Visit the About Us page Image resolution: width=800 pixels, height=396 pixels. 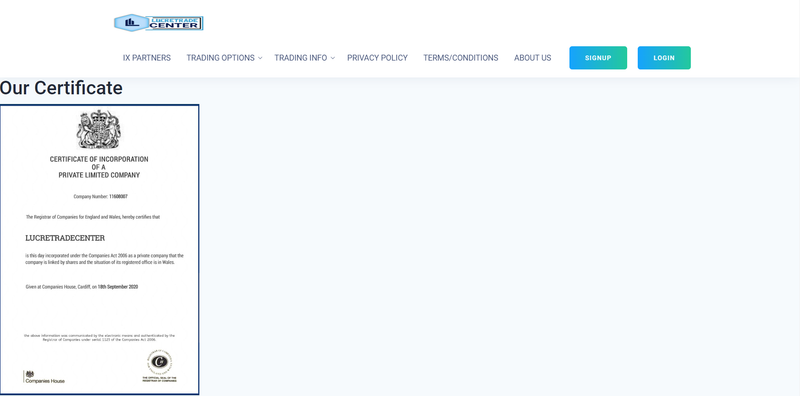[x=533, y=58]
